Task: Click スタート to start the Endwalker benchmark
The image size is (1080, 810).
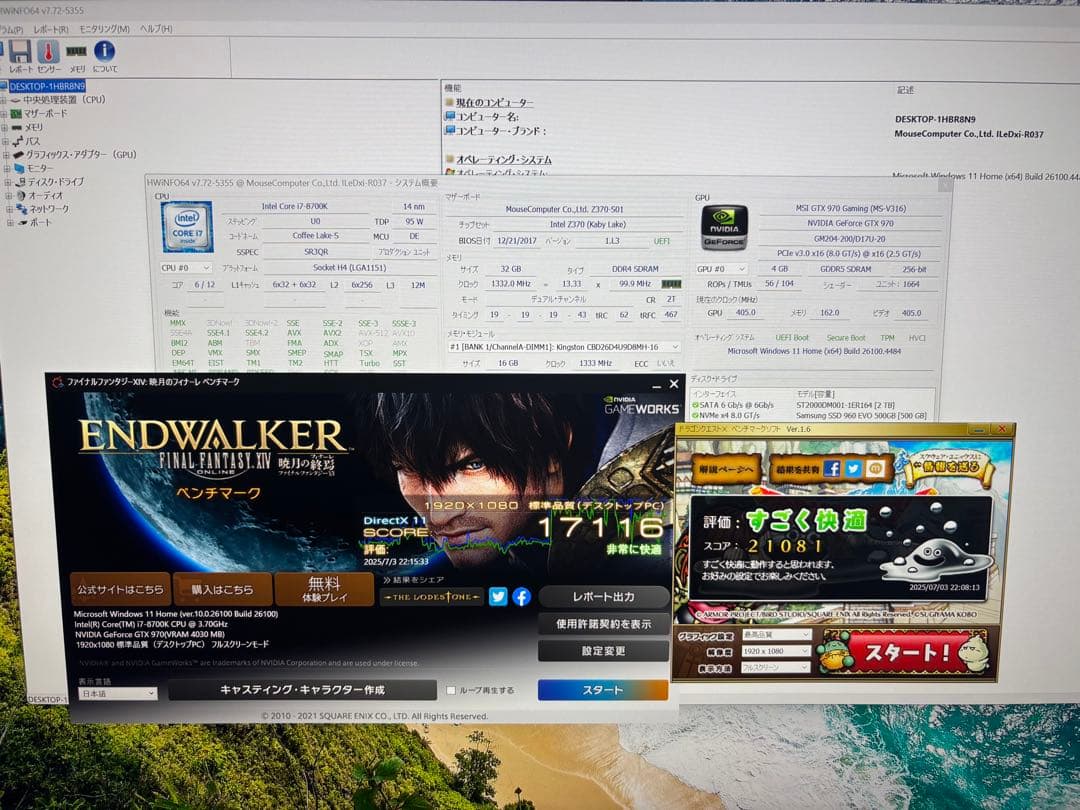Action: tap(602, 689)
